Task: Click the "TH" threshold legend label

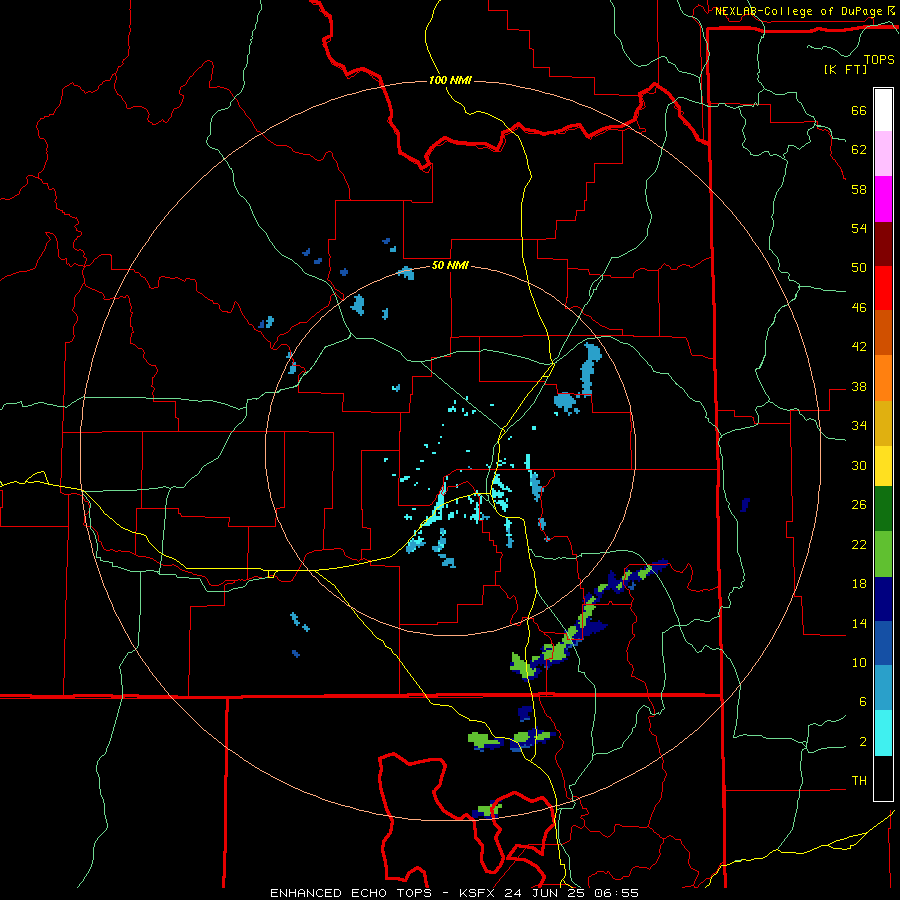Action: 859,781
